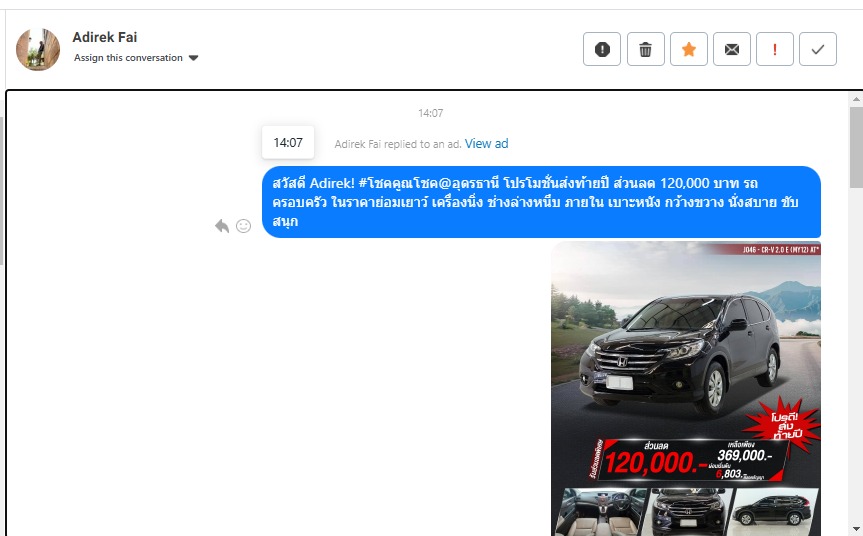863x536 pixels.
Task: Open Adirek Fai profile picture
Action: point(38,50)
